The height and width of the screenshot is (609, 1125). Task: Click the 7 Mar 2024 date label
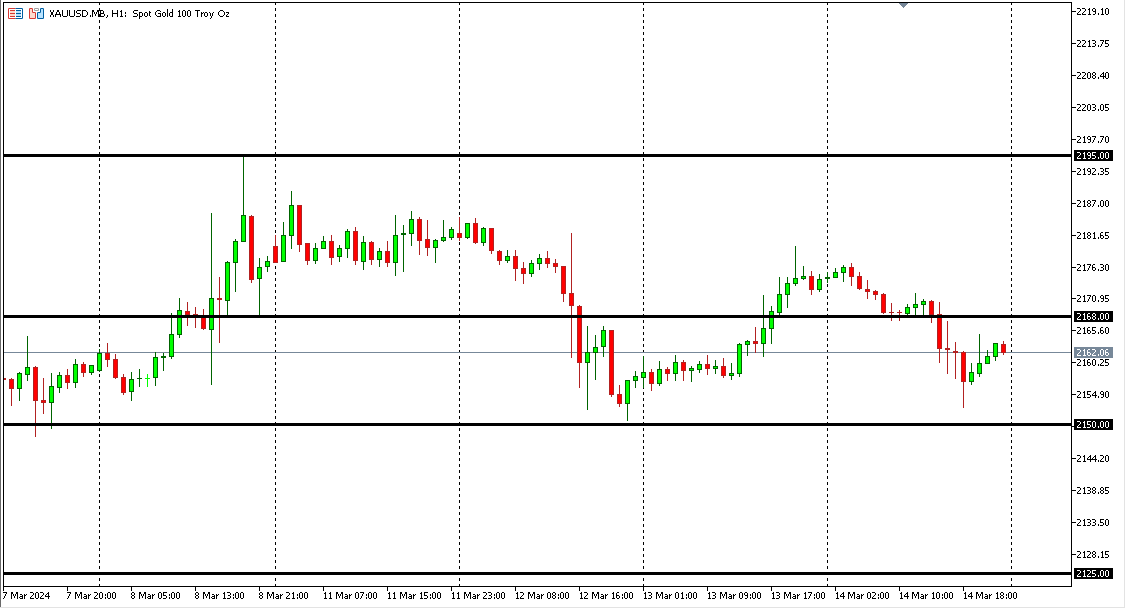pyautogui.click(x=27, y=595)
